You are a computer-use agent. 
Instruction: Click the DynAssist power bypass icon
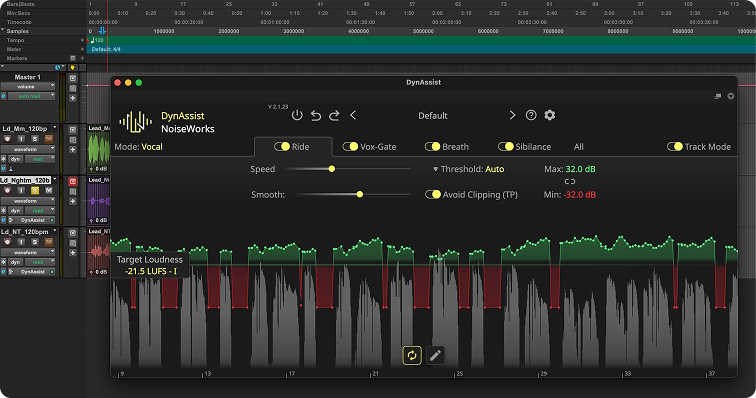(297, 115)
